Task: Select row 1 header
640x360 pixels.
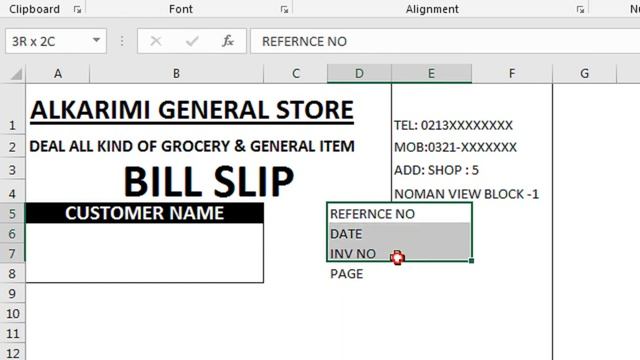Action: [12, 109]
